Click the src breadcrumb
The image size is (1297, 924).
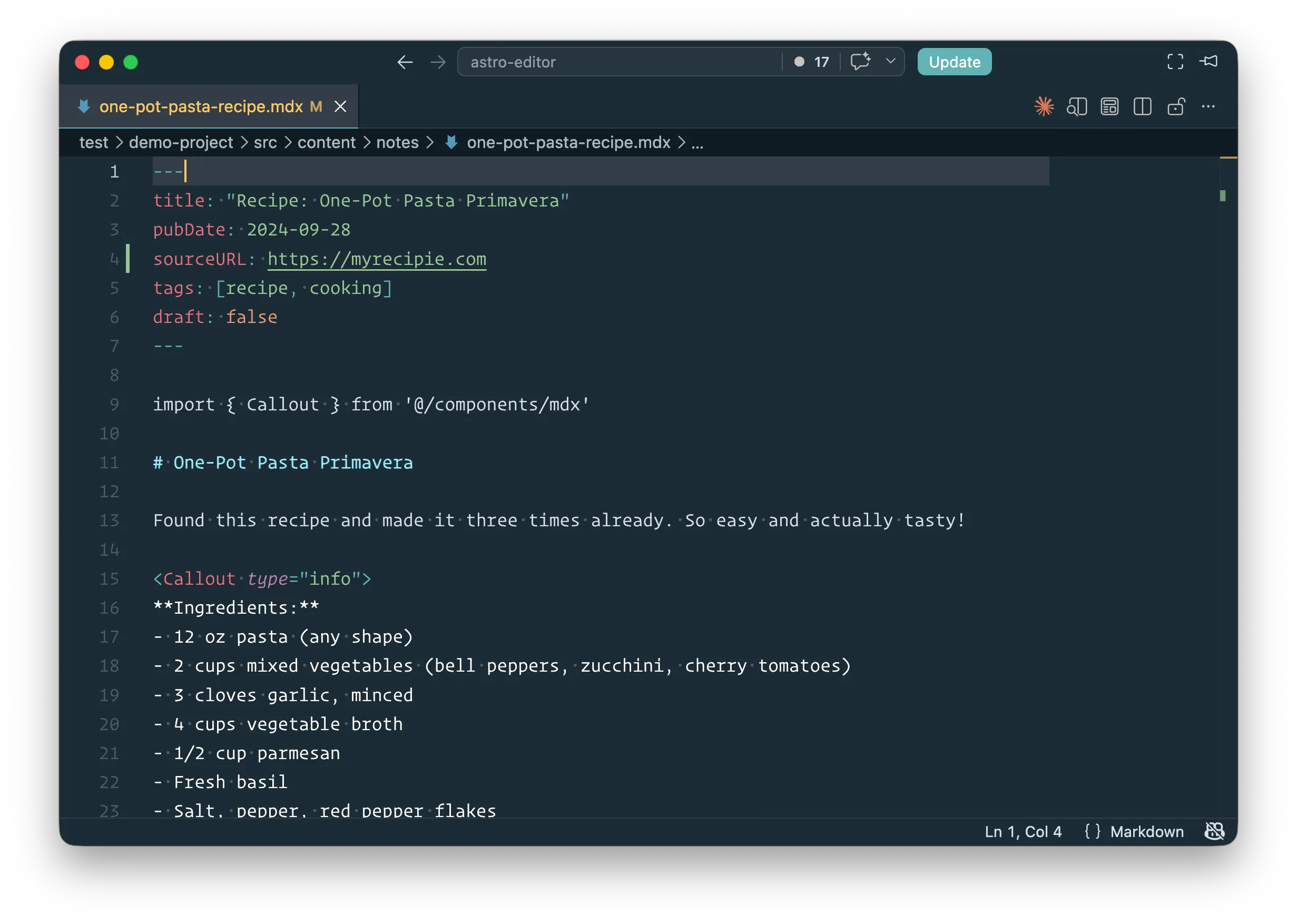click(265, 142)
